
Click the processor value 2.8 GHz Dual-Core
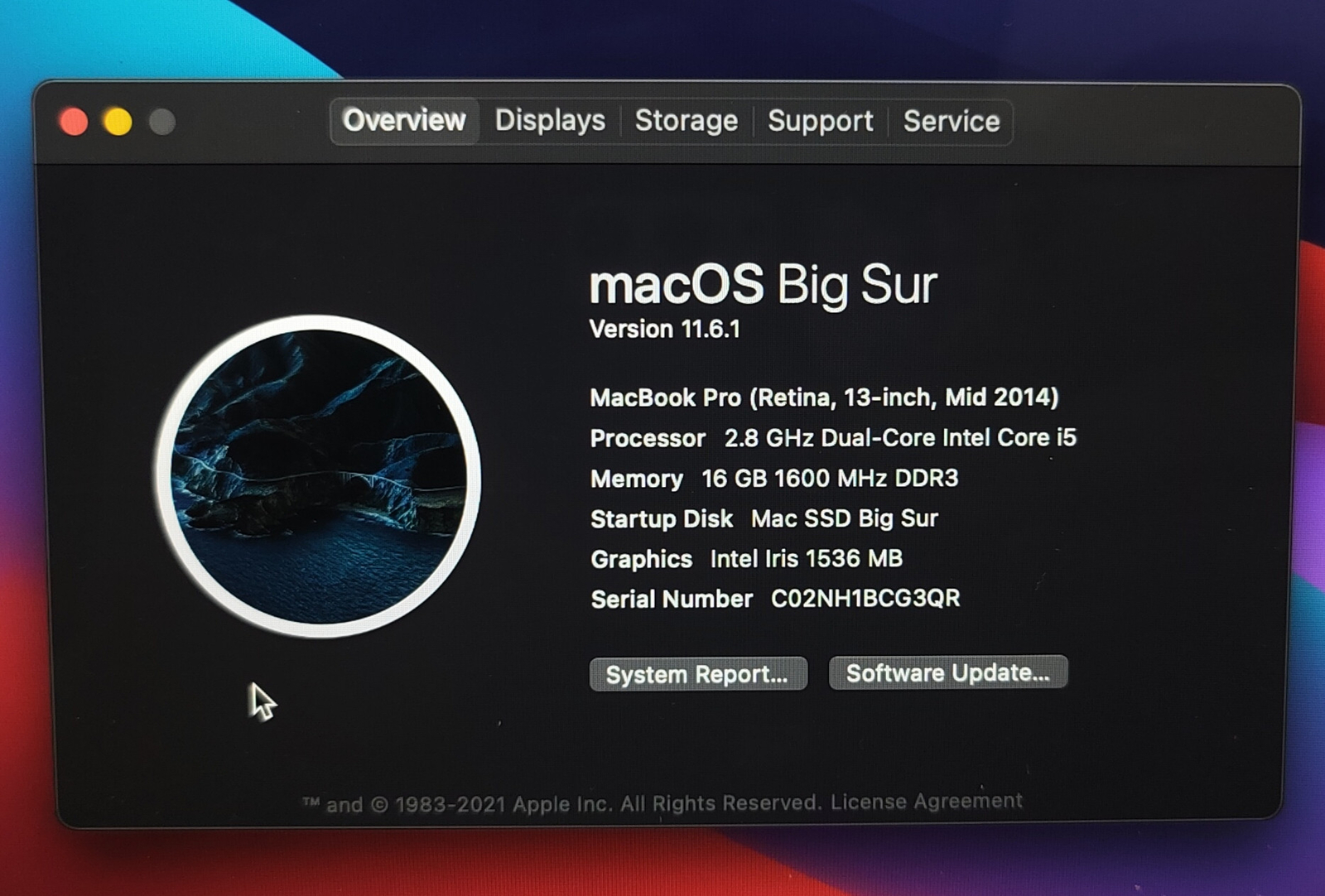[x=900, y=437]
